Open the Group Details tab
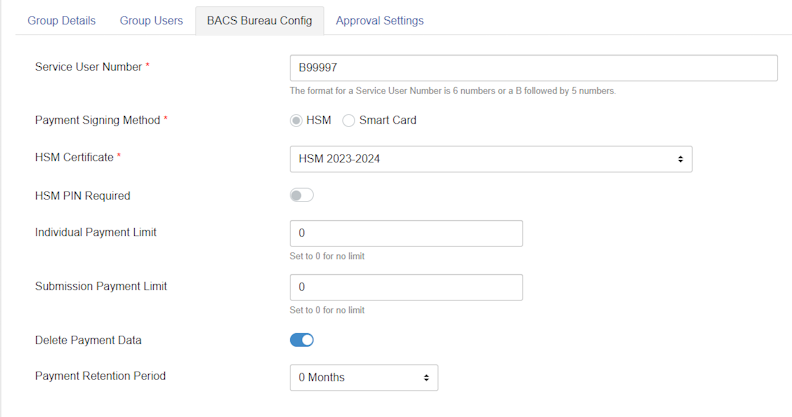 [61, 21]
